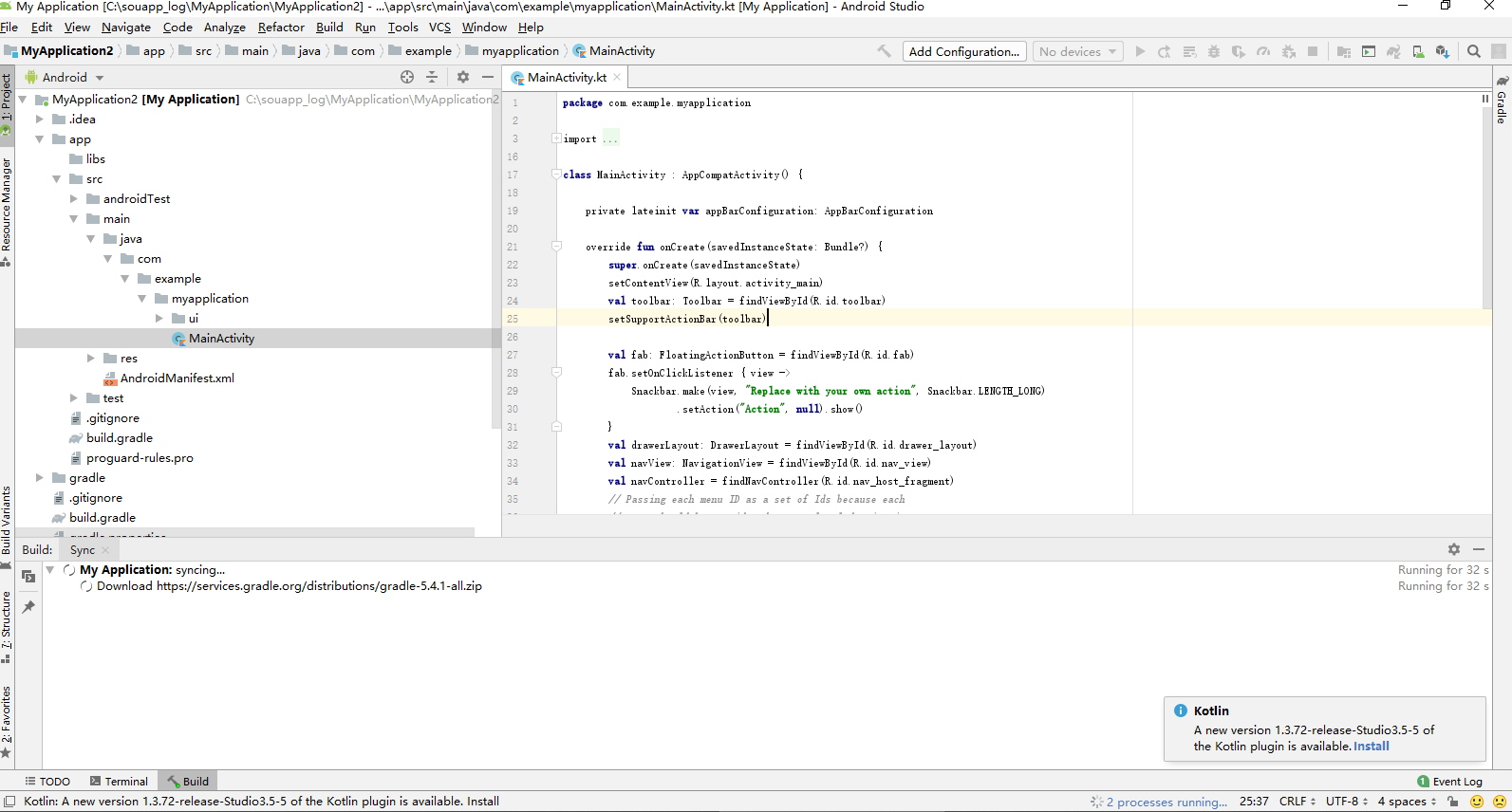The width and height of the screenshot is (1512, 812).
Task: Toggle the read-only lock icon in status bar
Action: 1452,802
